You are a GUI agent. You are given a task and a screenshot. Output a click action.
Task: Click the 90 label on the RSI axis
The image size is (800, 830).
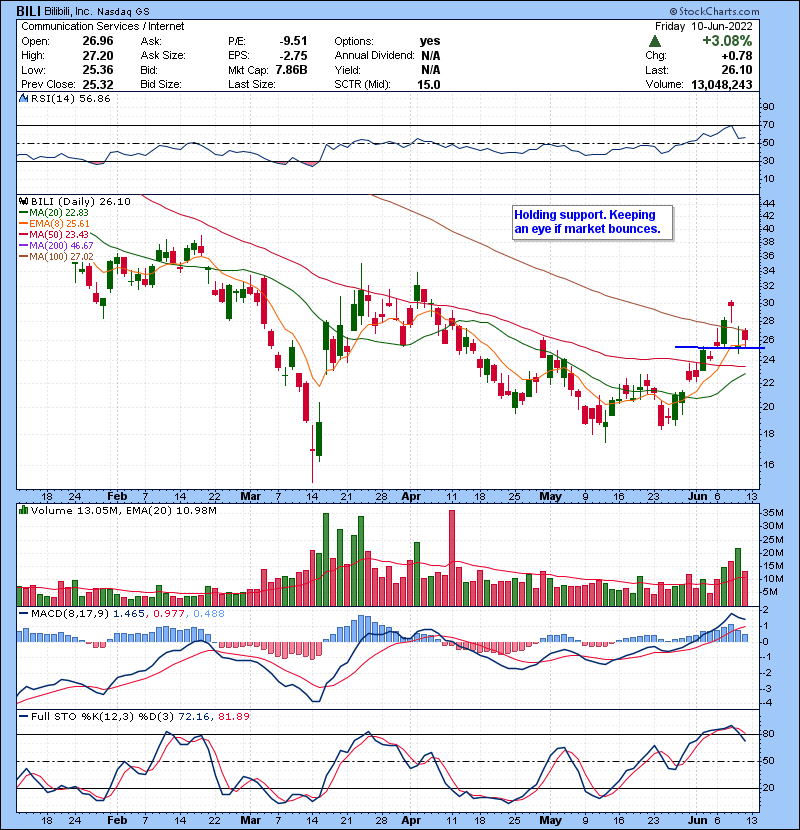tap(768, 107)
